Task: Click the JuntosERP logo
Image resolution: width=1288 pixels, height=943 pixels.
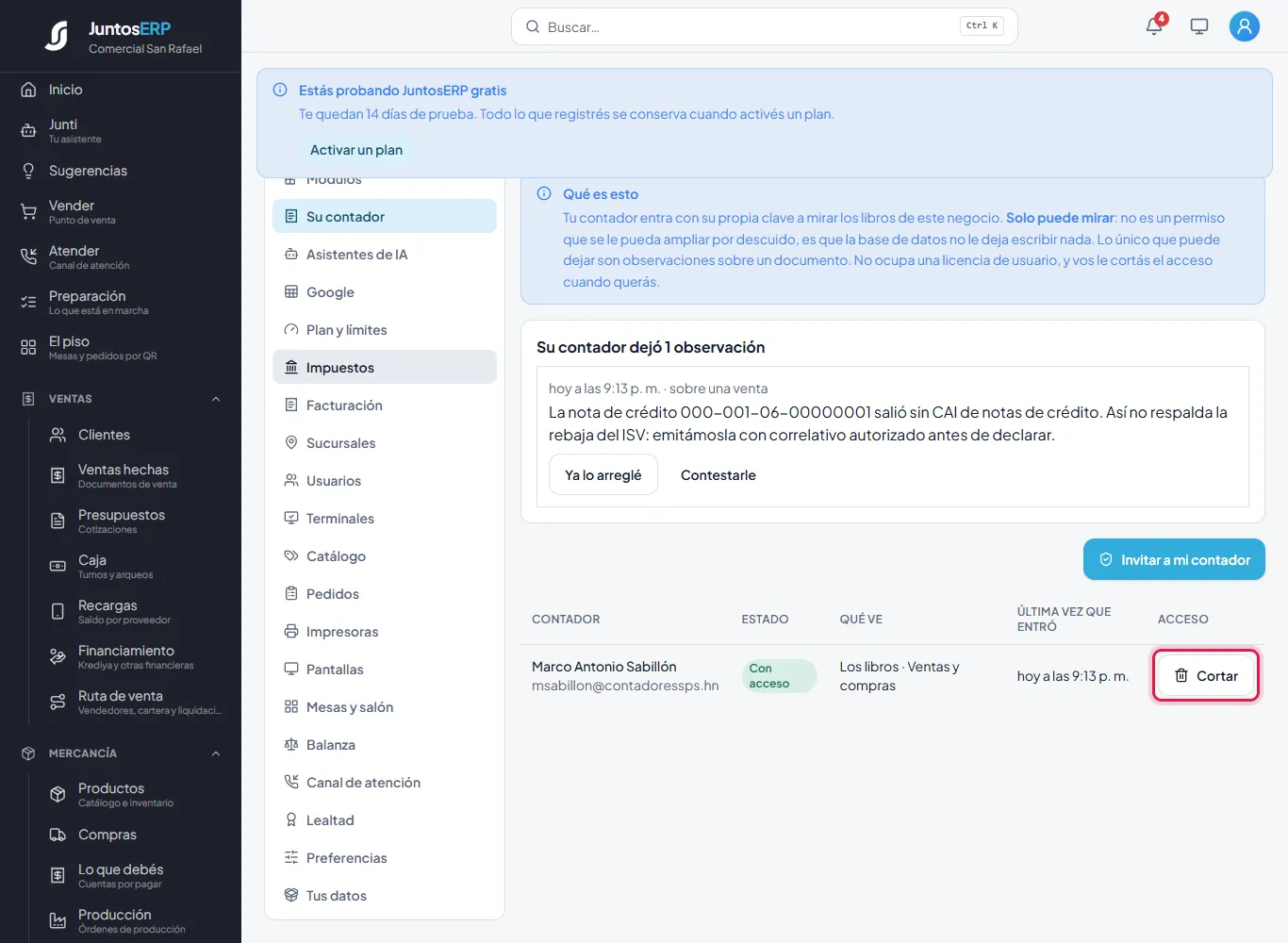Action: pos(57,36)
